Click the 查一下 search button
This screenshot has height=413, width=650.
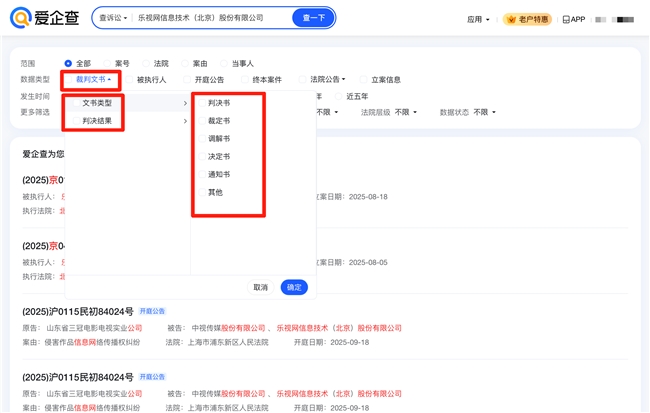click(x=313, y=18)
